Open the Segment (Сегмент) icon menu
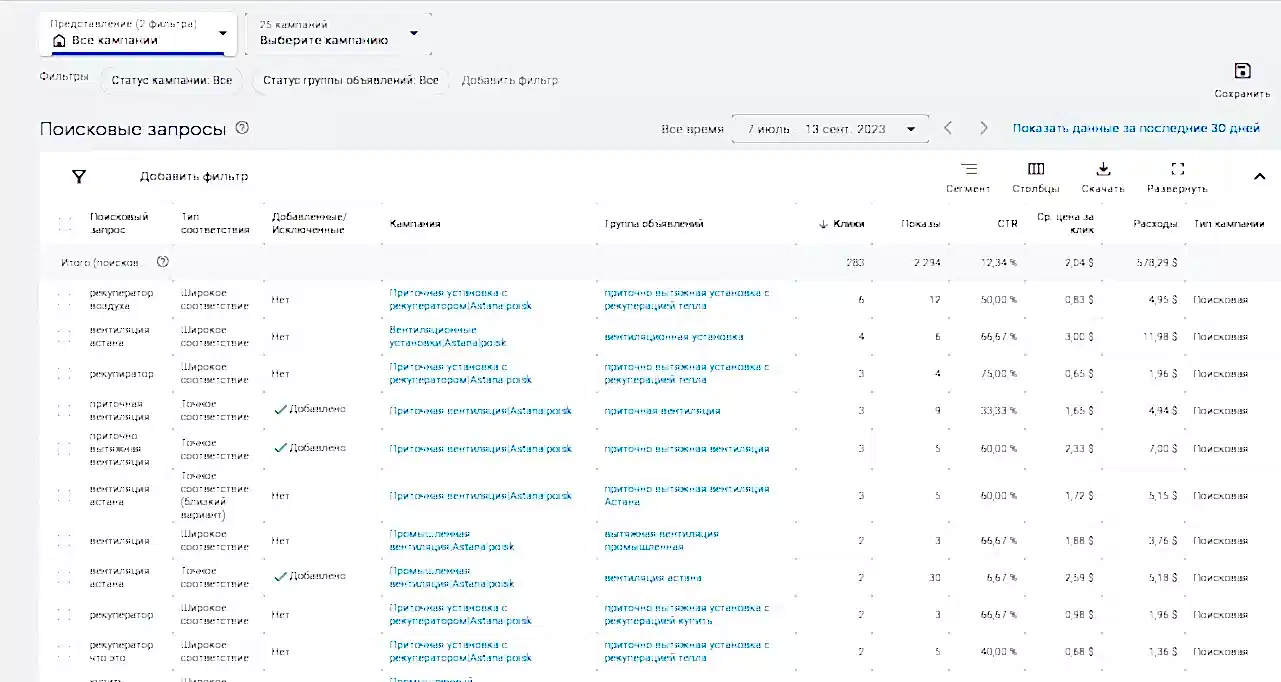Screen dimensions: 1281x682 coord(968,170)
